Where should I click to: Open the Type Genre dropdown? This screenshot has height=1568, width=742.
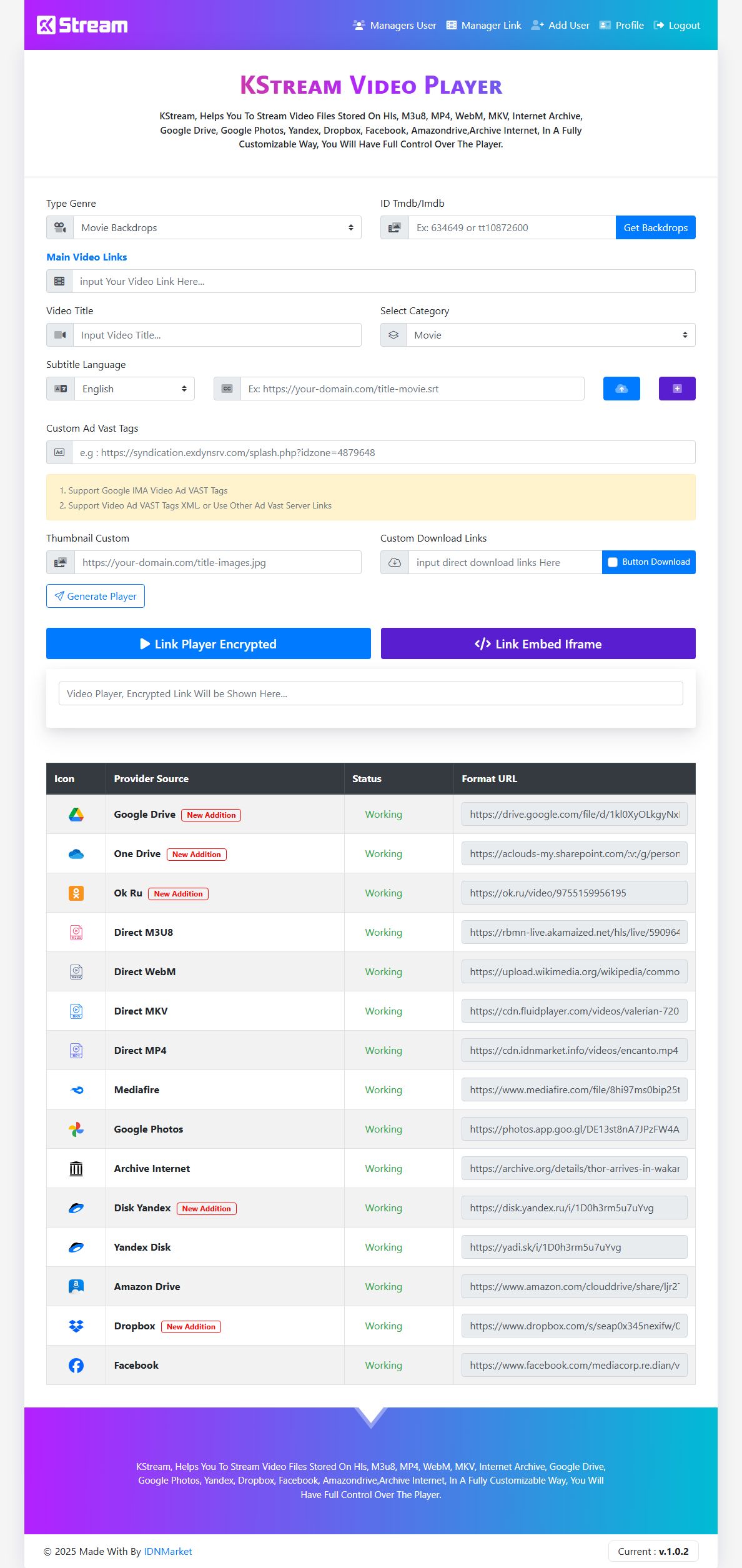point(217,228)
